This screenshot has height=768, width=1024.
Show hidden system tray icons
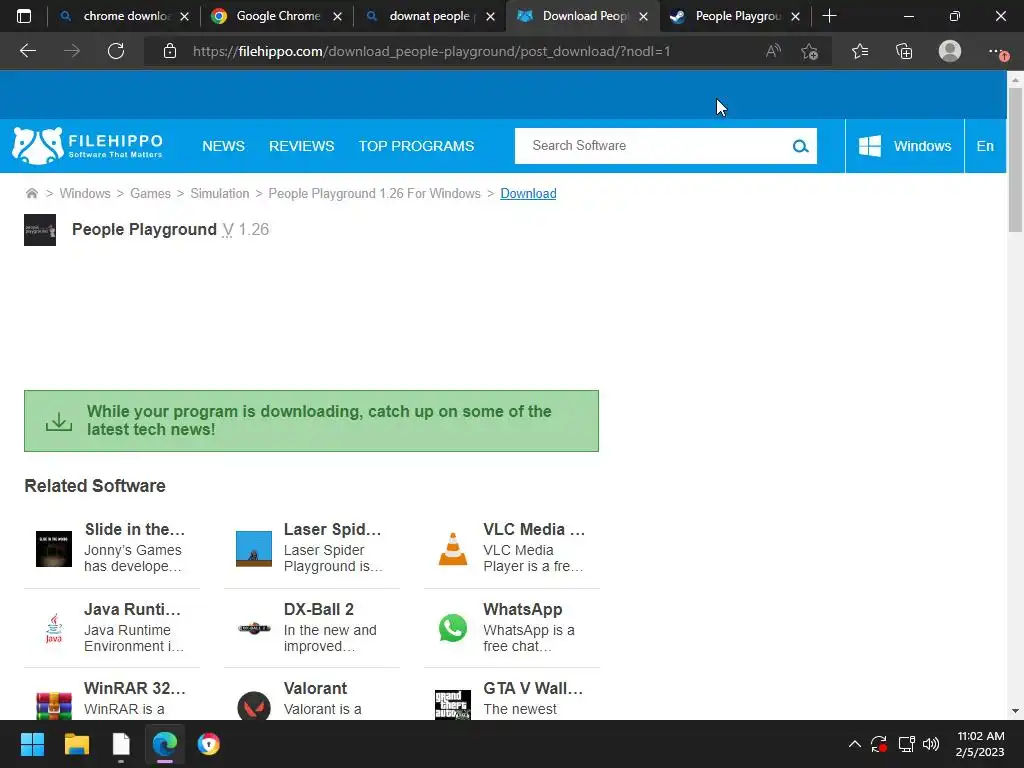[x=854, y=744]
